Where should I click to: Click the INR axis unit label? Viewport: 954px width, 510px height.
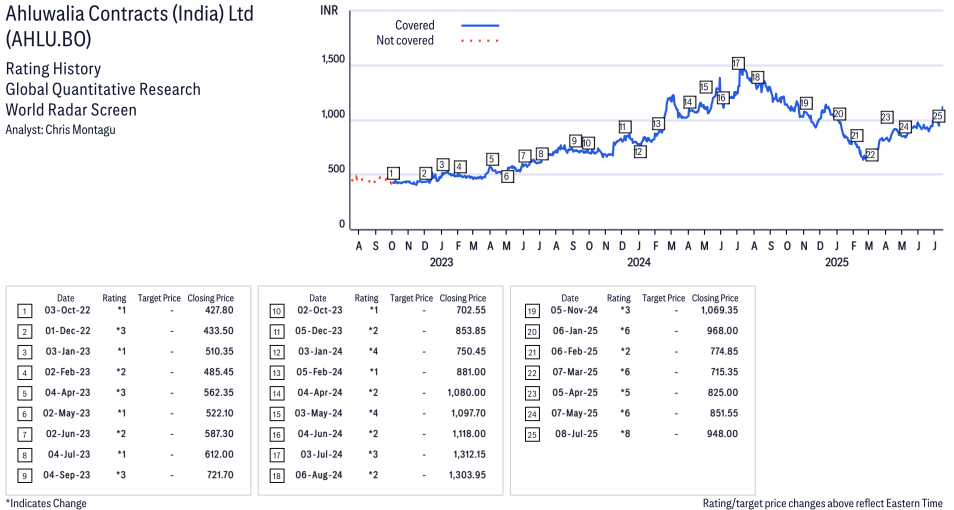(329, 10)
